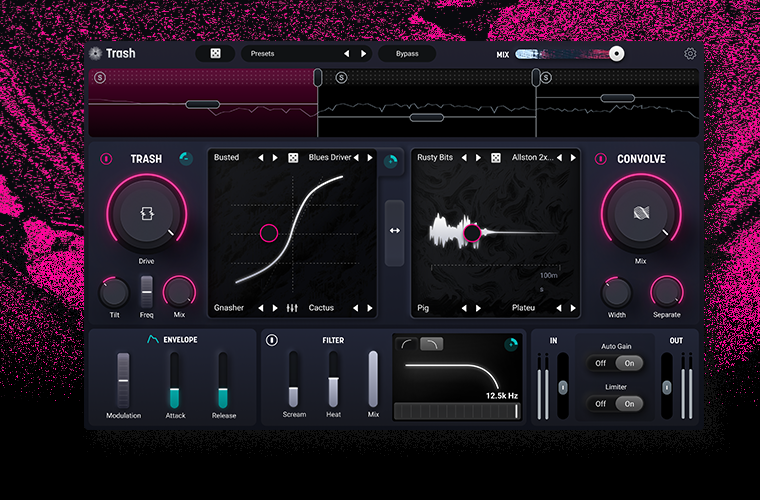Click the Trash module modulation indicator
Screen dimensions: 760x500
point(186,158)
